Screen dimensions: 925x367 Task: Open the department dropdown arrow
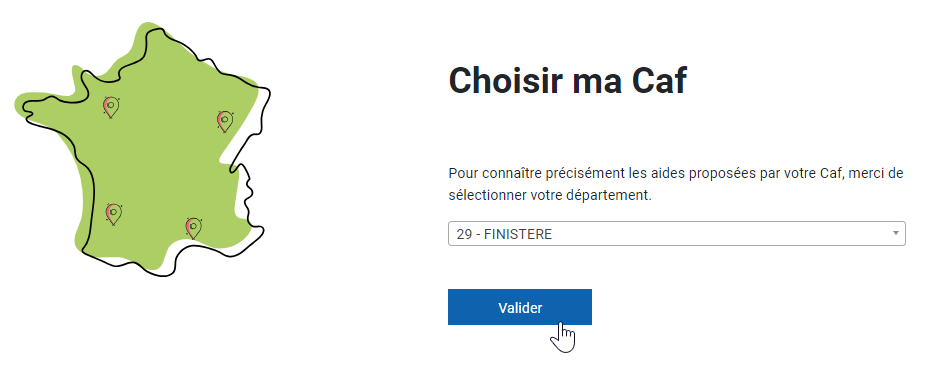click(896, 234)
